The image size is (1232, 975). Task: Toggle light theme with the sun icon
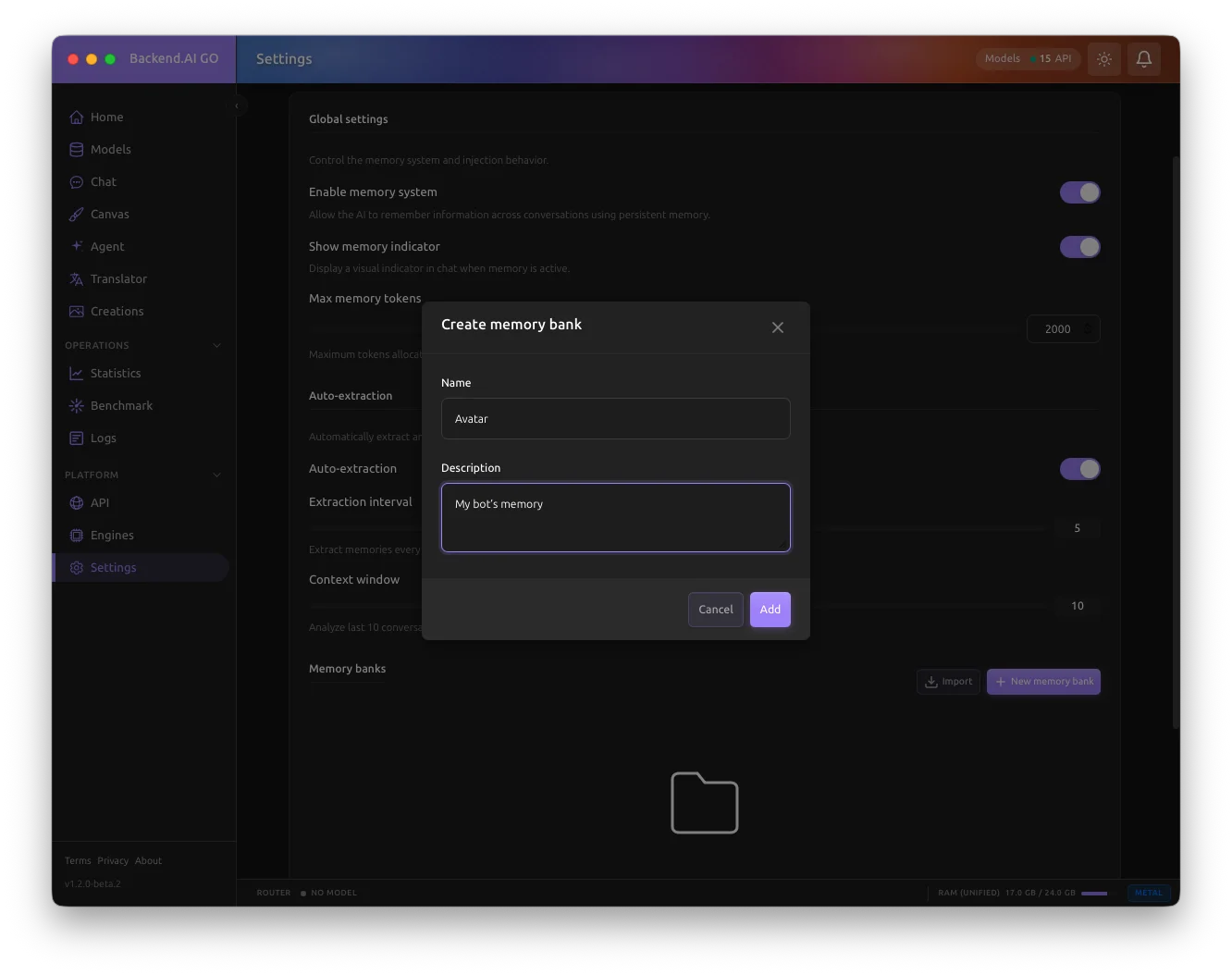click(1103, 58)
